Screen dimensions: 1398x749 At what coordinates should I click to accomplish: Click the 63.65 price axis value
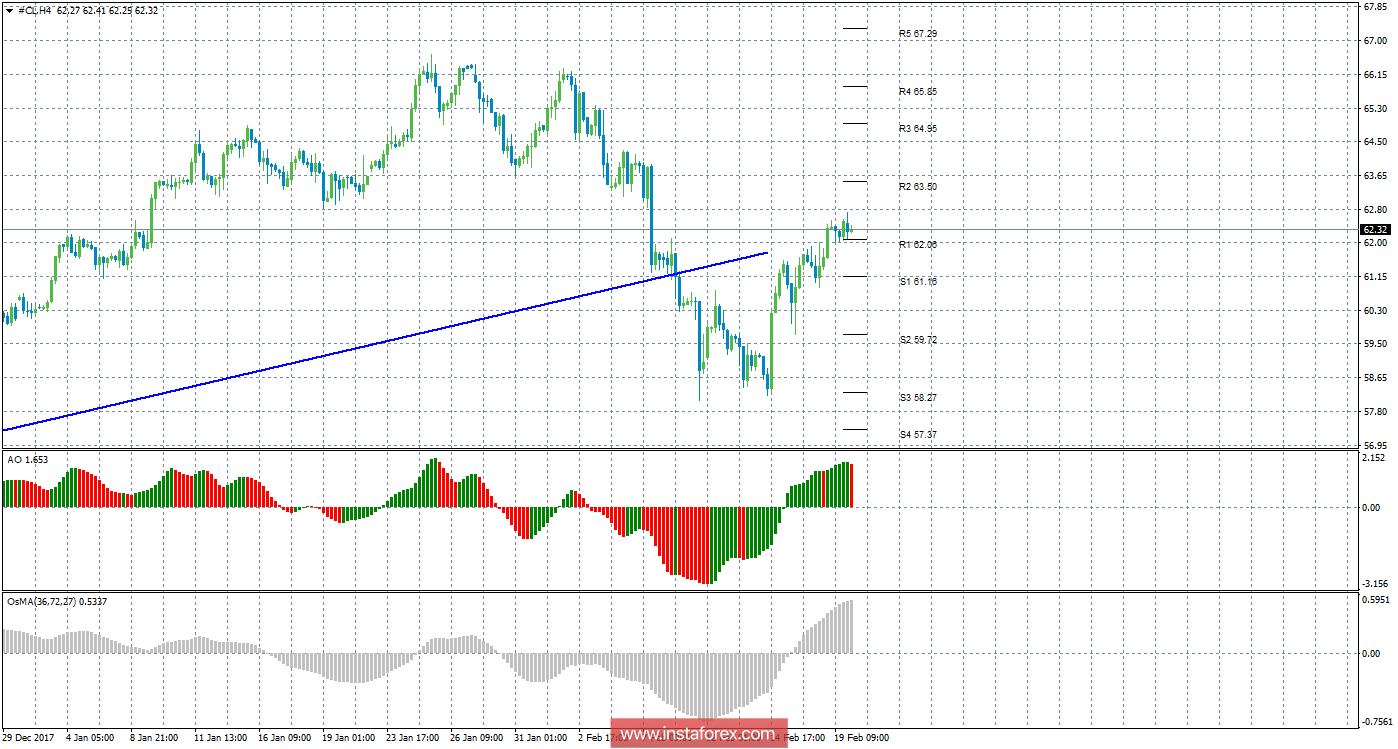click(x=1375, y=176)
